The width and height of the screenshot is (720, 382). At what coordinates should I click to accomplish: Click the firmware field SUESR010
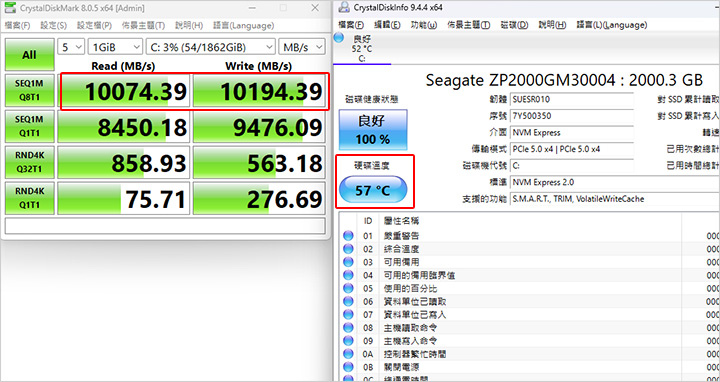(x=572, y=99)
